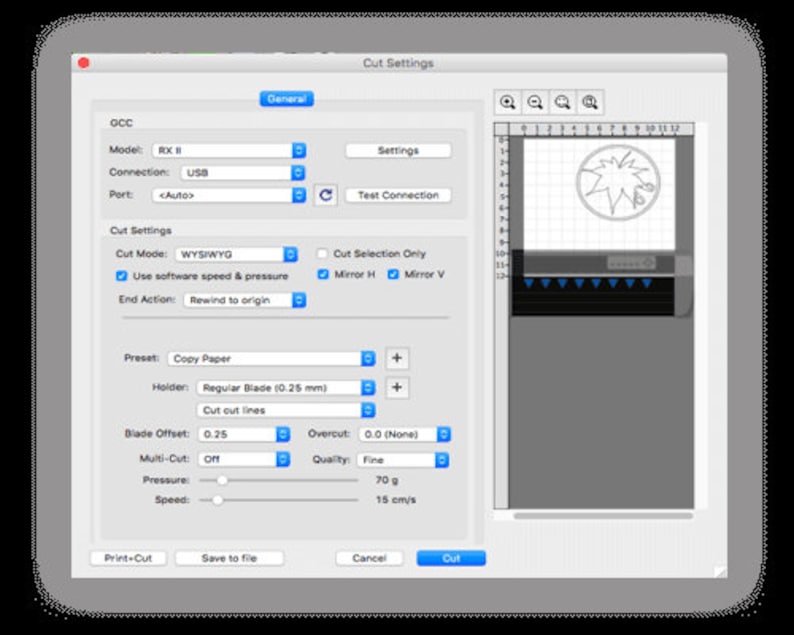
Task: Open the Port dropdown showing Auto
Action: [x=229, y=195]
